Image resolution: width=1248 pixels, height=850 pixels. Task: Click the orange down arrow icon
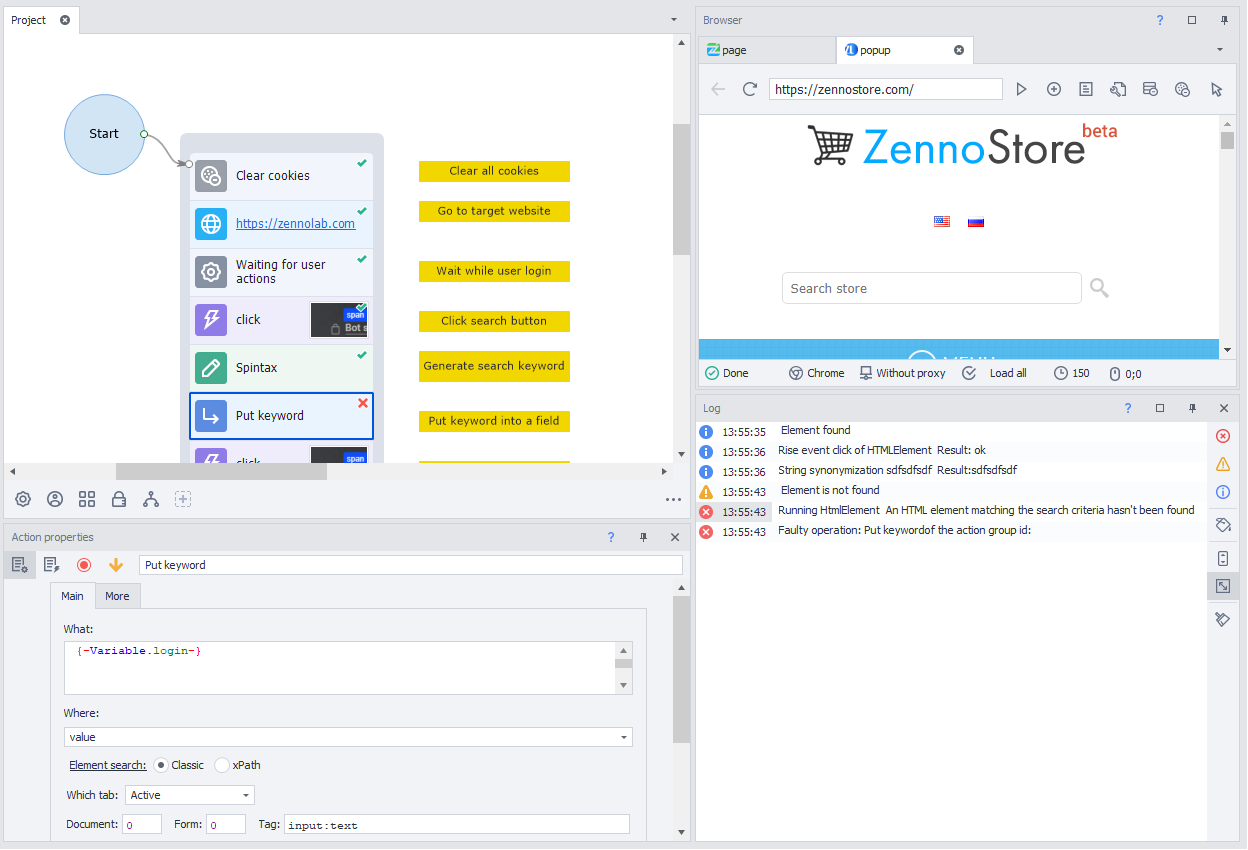(x=116, y=565)
